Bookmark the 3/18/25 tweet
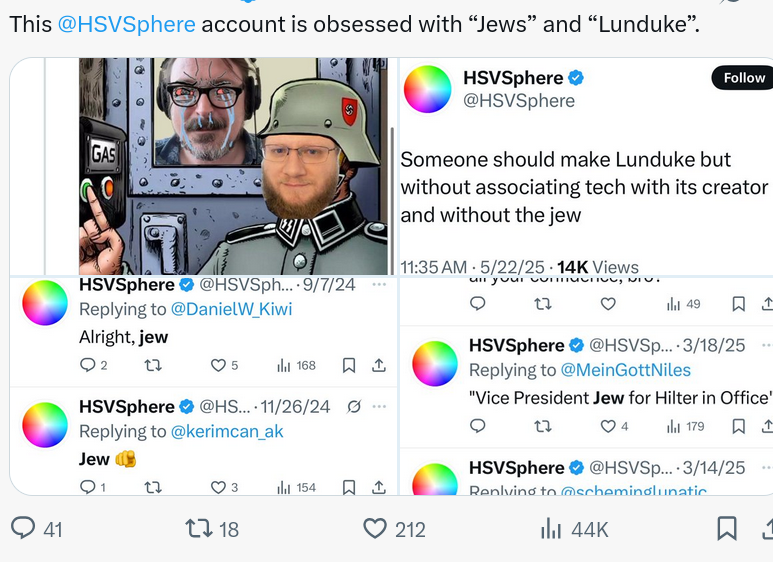The image size is (773, 575). tap(738, 426)
